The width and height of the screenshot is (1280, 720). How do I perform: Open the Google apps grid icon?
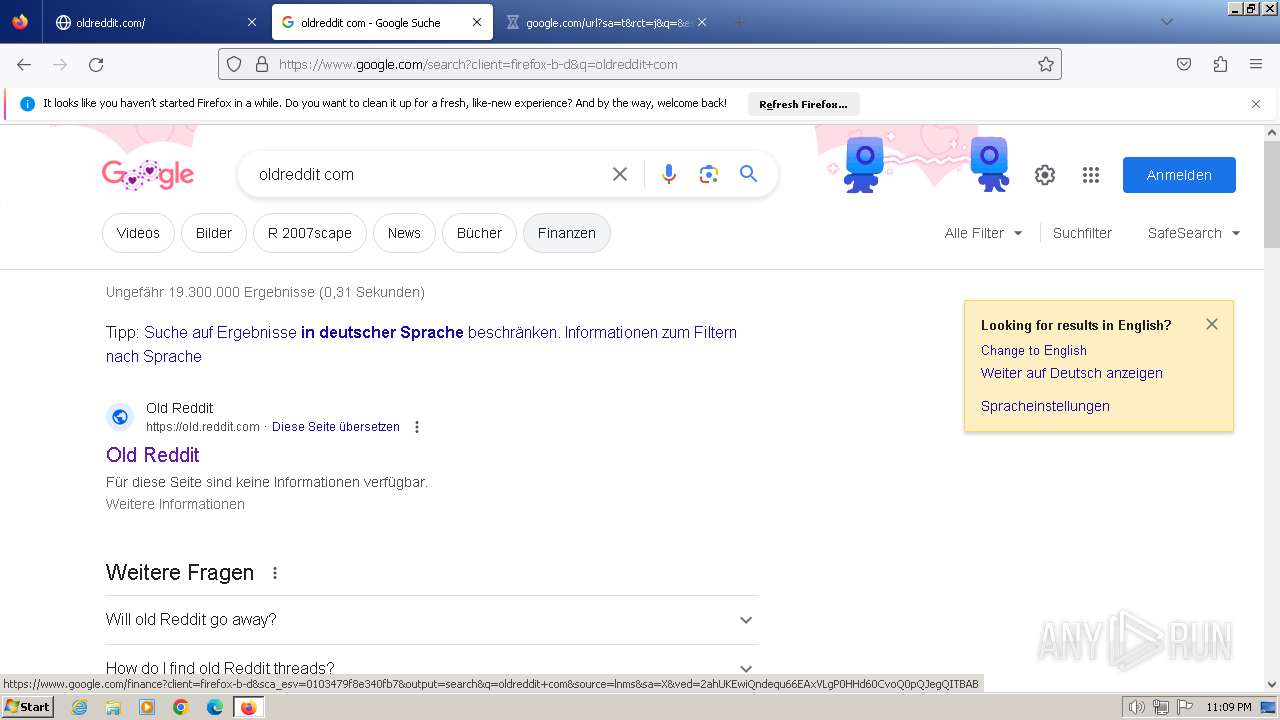point(1091,175)
